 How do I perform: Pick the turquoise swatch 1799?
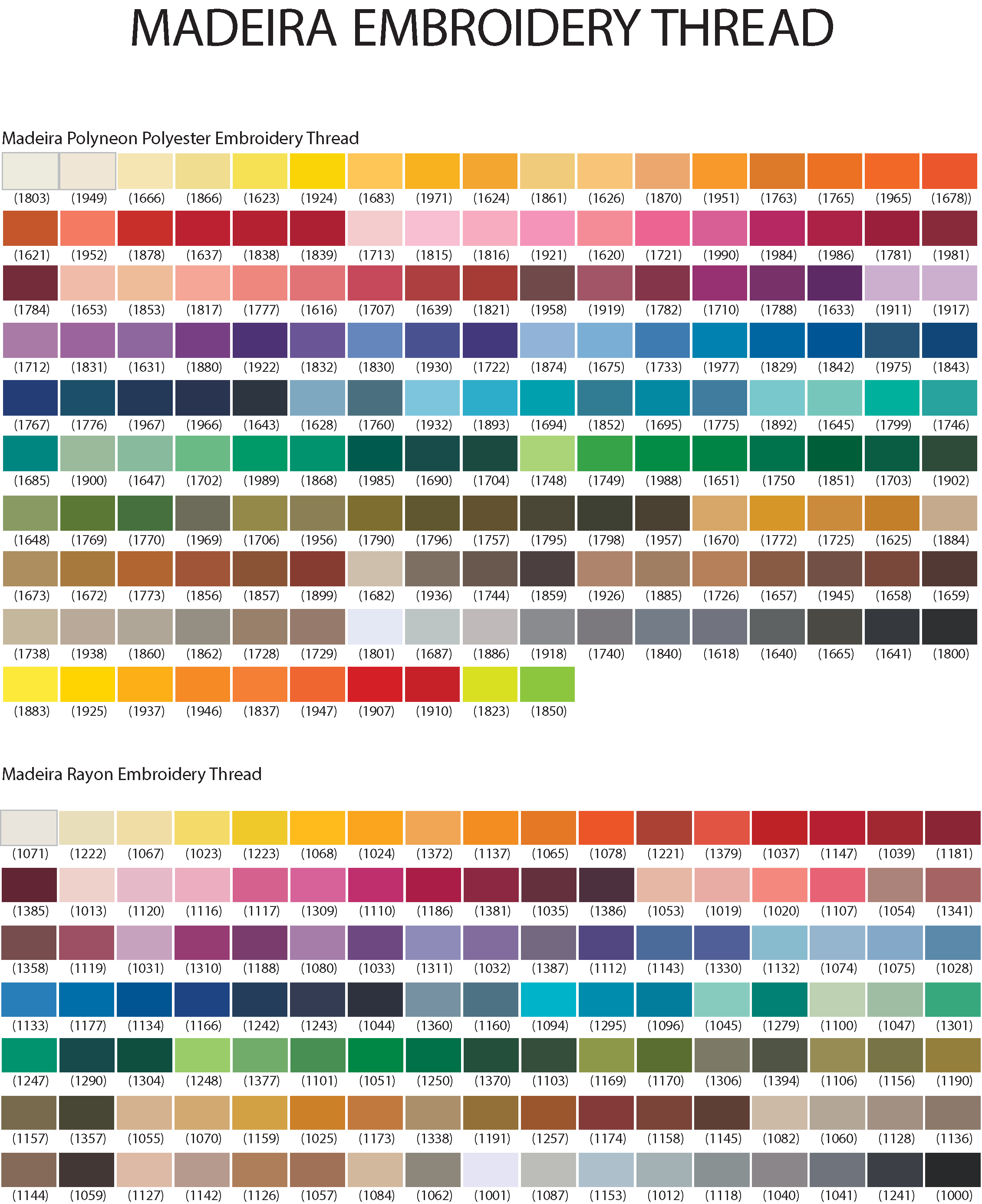[892, 398]
